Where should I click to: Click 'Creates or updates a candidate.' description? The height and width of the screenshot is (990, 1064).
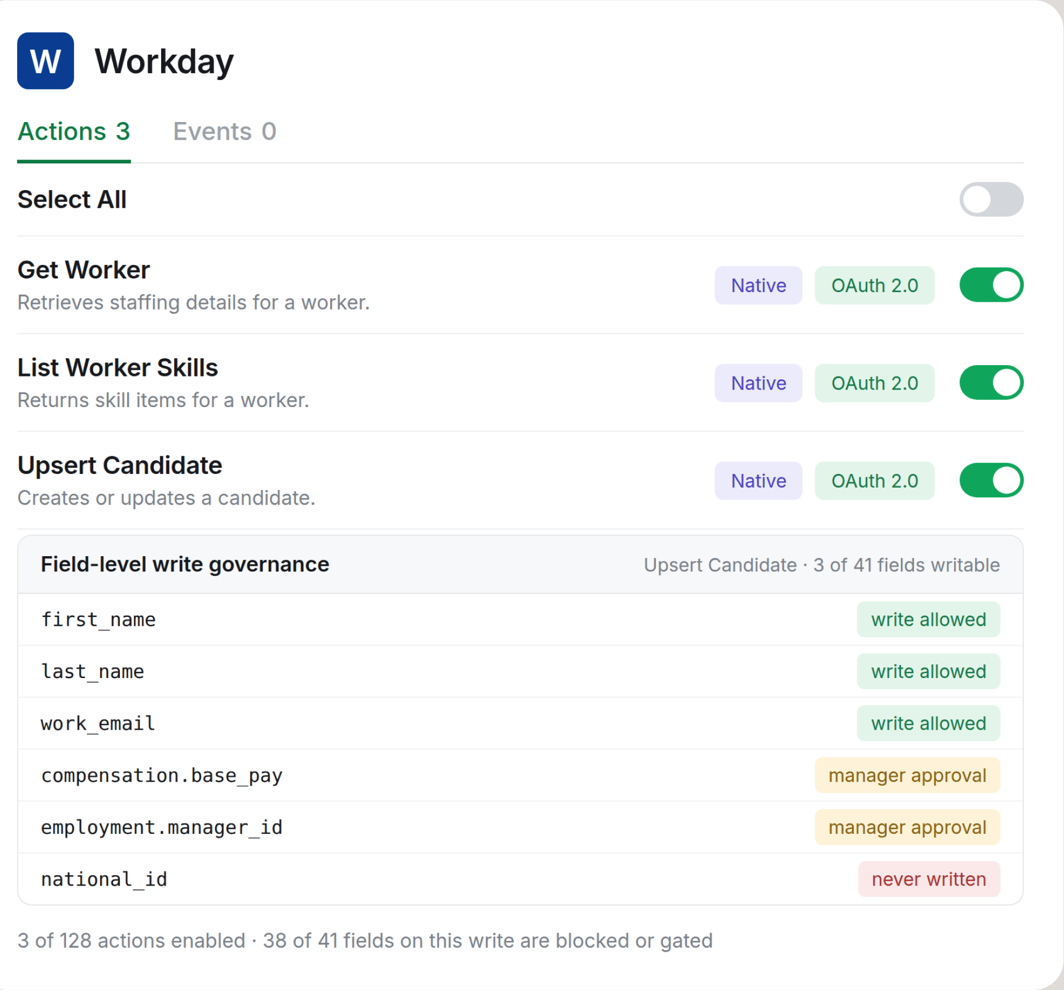point(166,498)
